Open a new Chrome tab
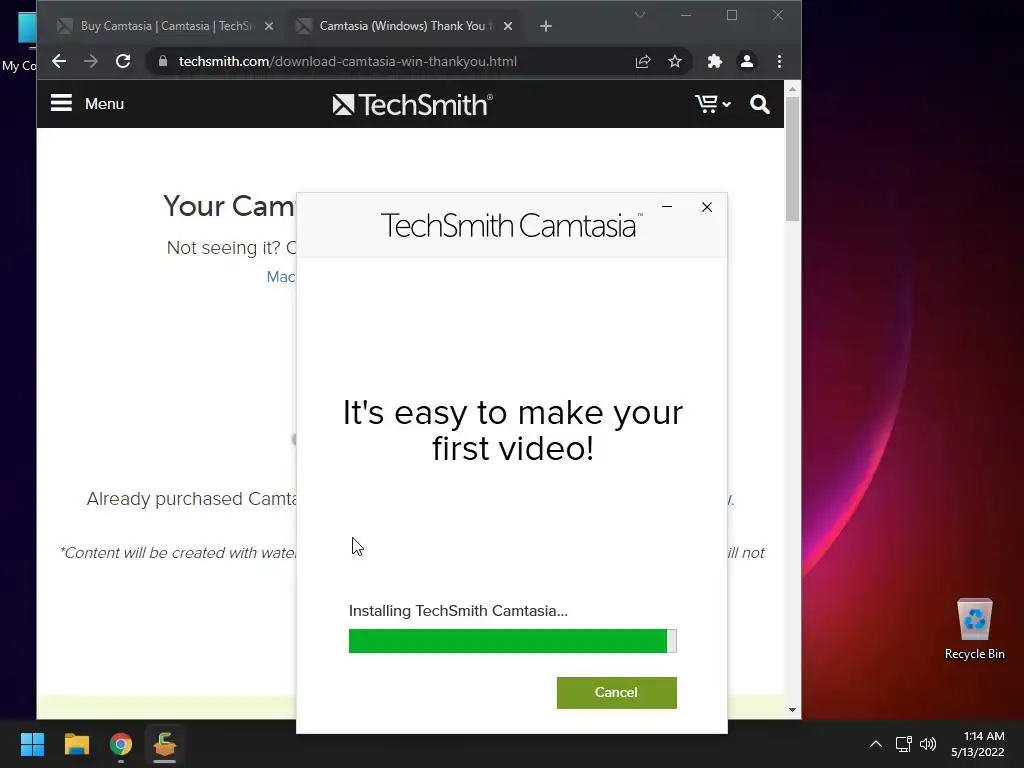Image resolution: width=1024 pixels, height=768 pixels. tap(546, 26)
